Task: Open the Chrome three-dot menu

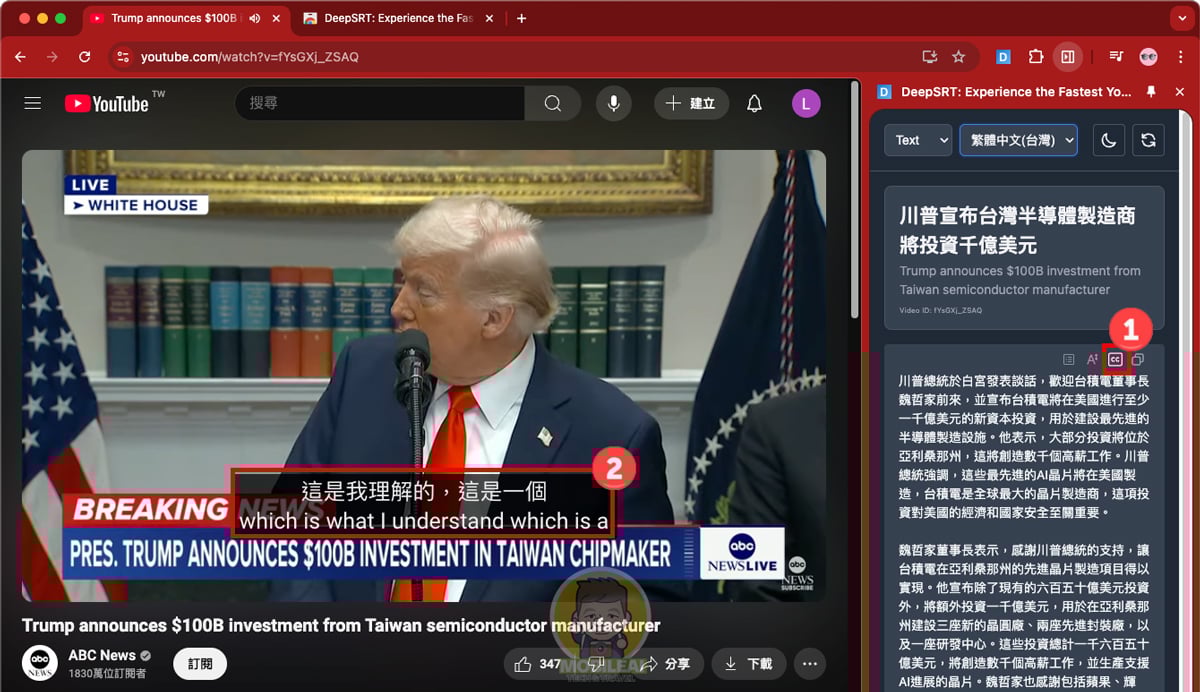Action: pyautogui.click(x=1180, y=57)
